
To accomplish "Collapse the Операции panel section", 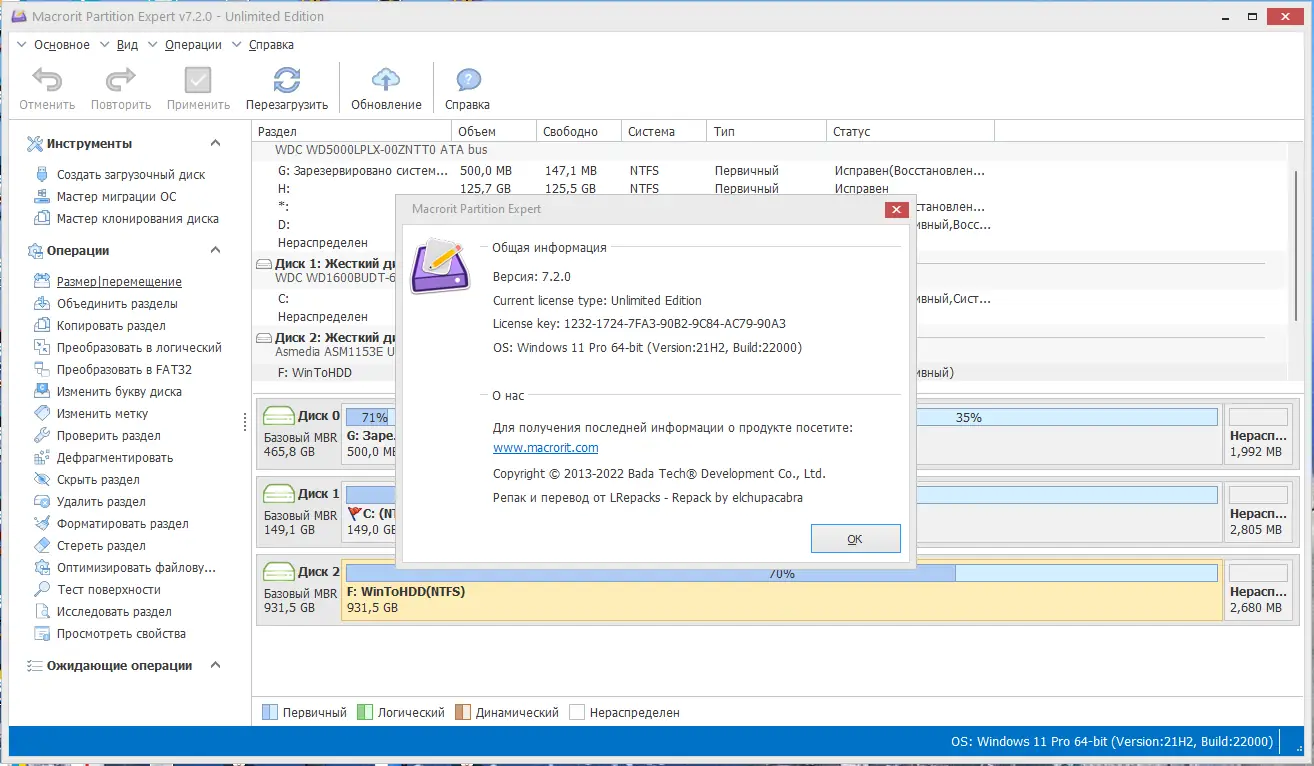I will pyautogui.click(x=215, y=250).
